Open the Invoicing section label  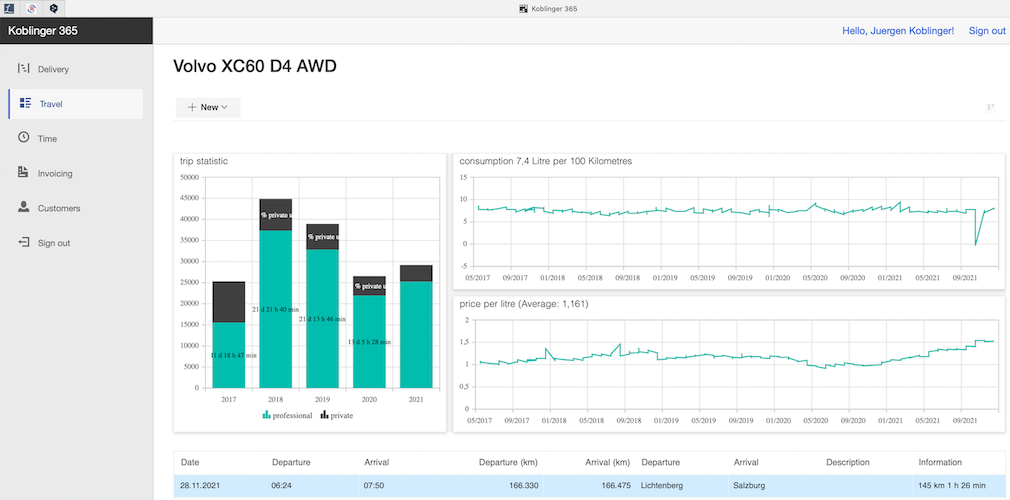pyautogui.click(x=55, y=173)
